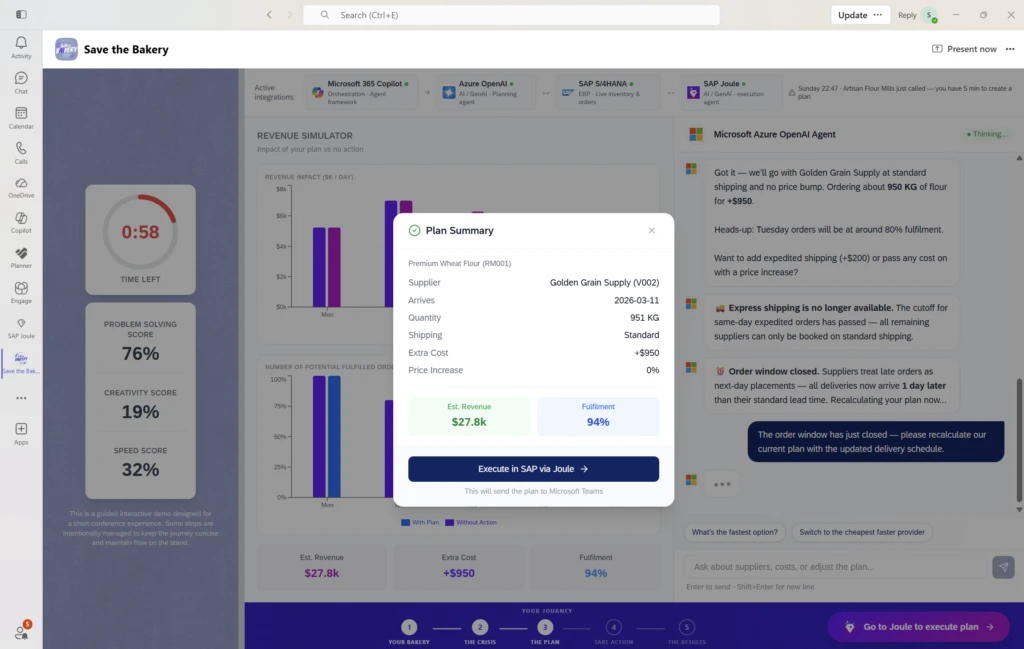Open Calls in the Teams sidebar
The image size is (1024, 649).
coord(21,153)
